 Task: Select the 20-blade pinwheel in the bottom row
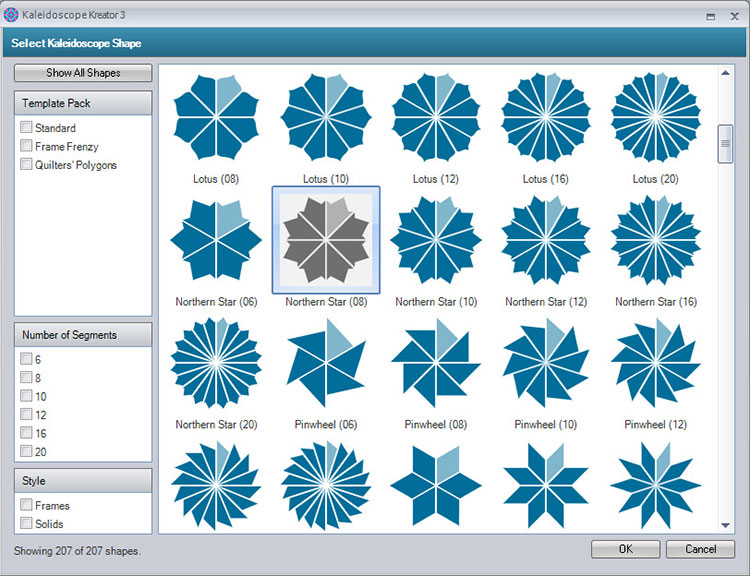[x=326, y=486]
